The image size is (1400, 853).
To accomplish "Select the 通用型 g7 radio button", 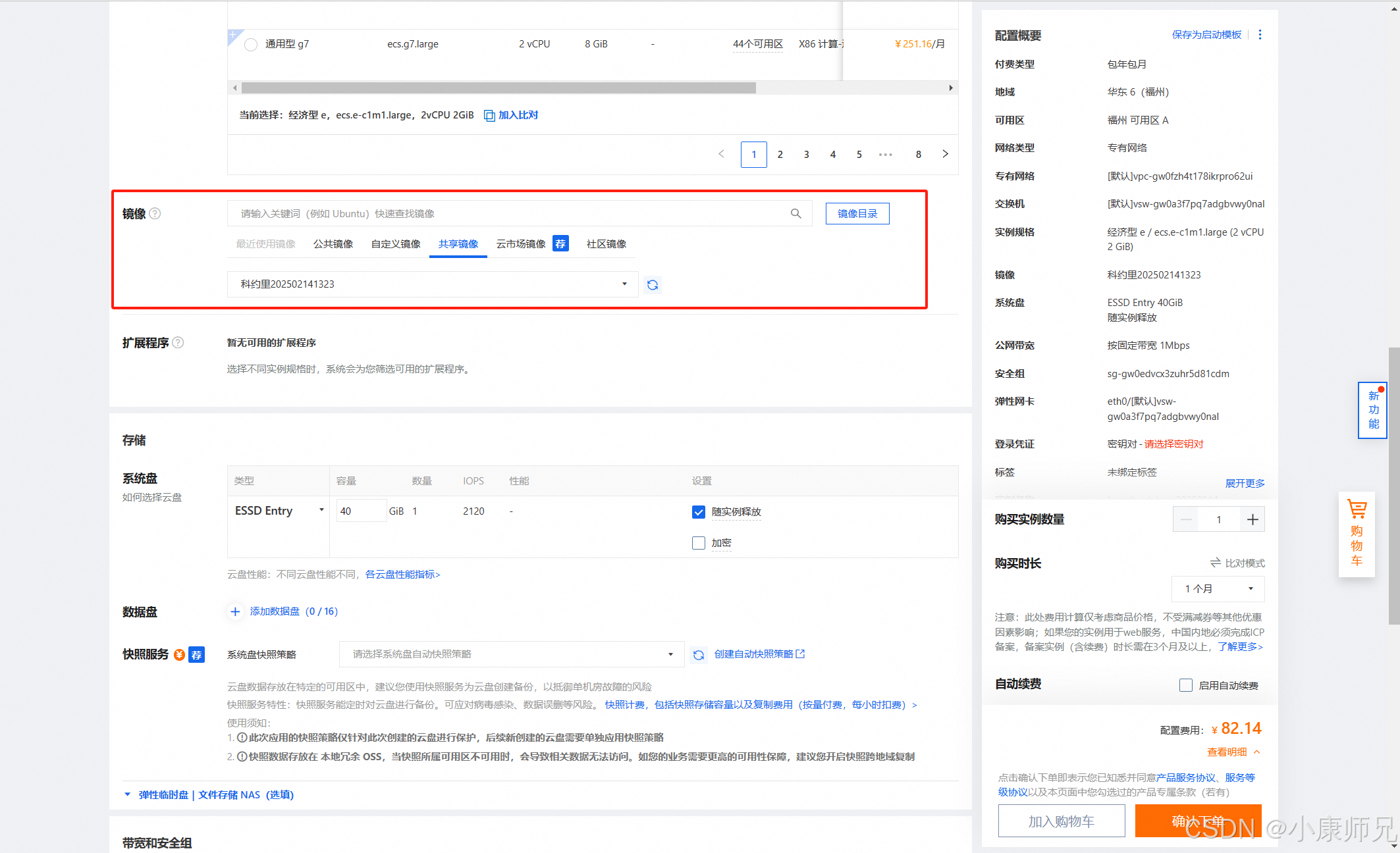I will [x=251, y=45].
